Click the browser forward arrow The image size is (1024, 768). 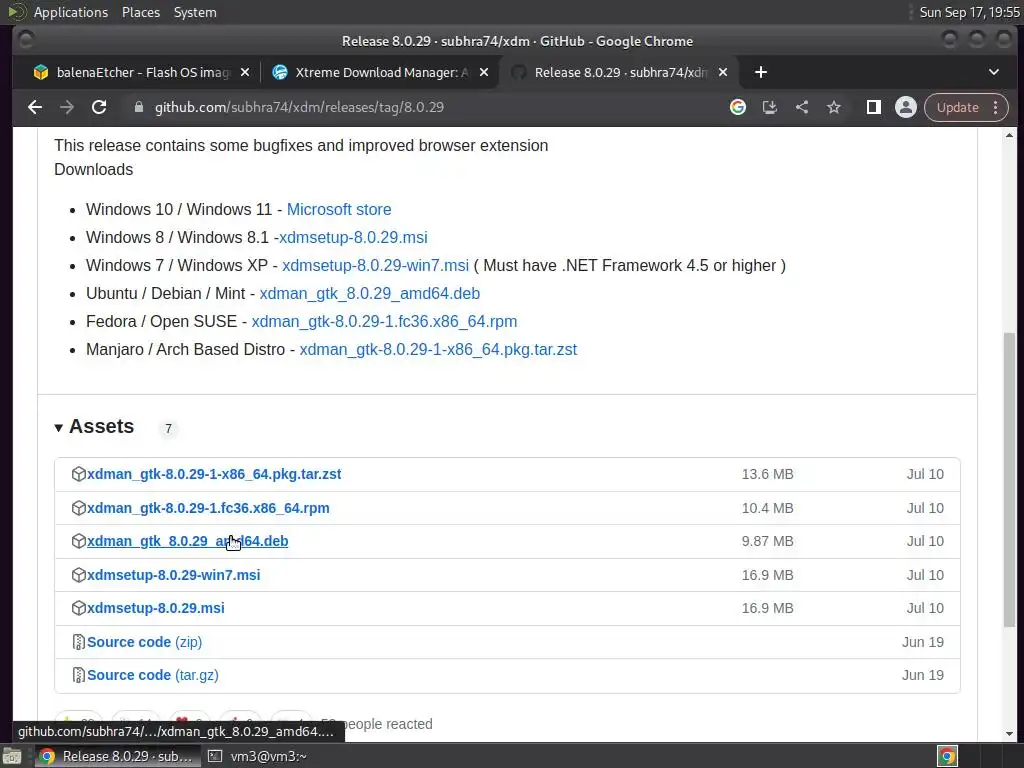pyautogui.click(x=67, y=107)
